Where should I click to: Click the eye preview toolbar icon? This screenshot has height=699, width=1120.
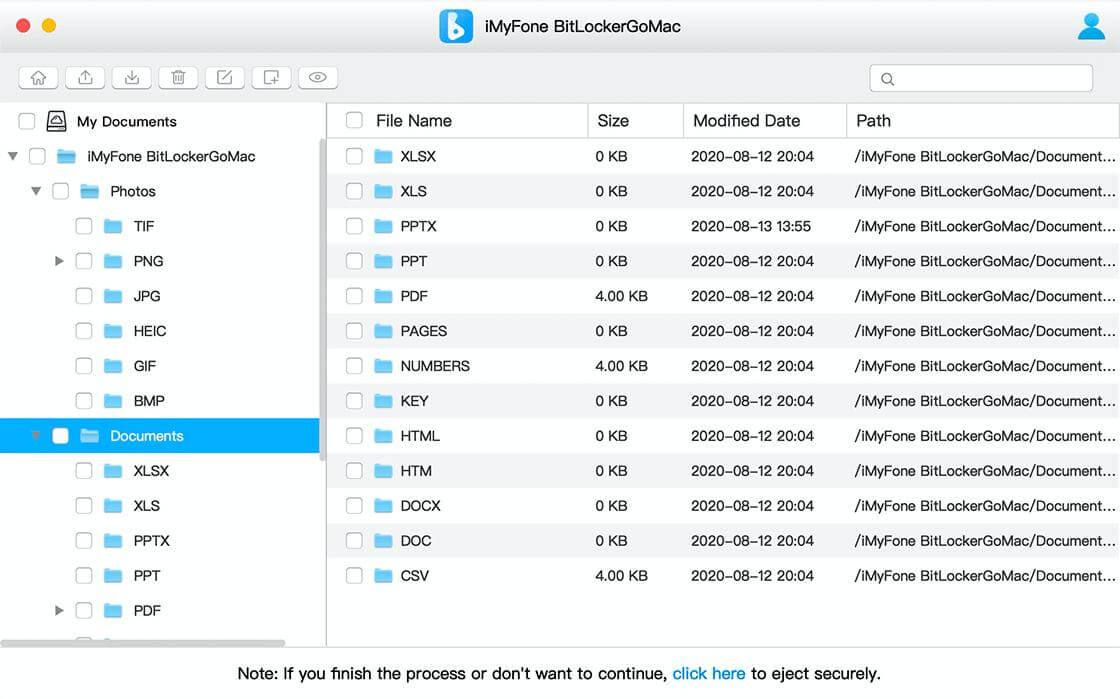(318, 78)
